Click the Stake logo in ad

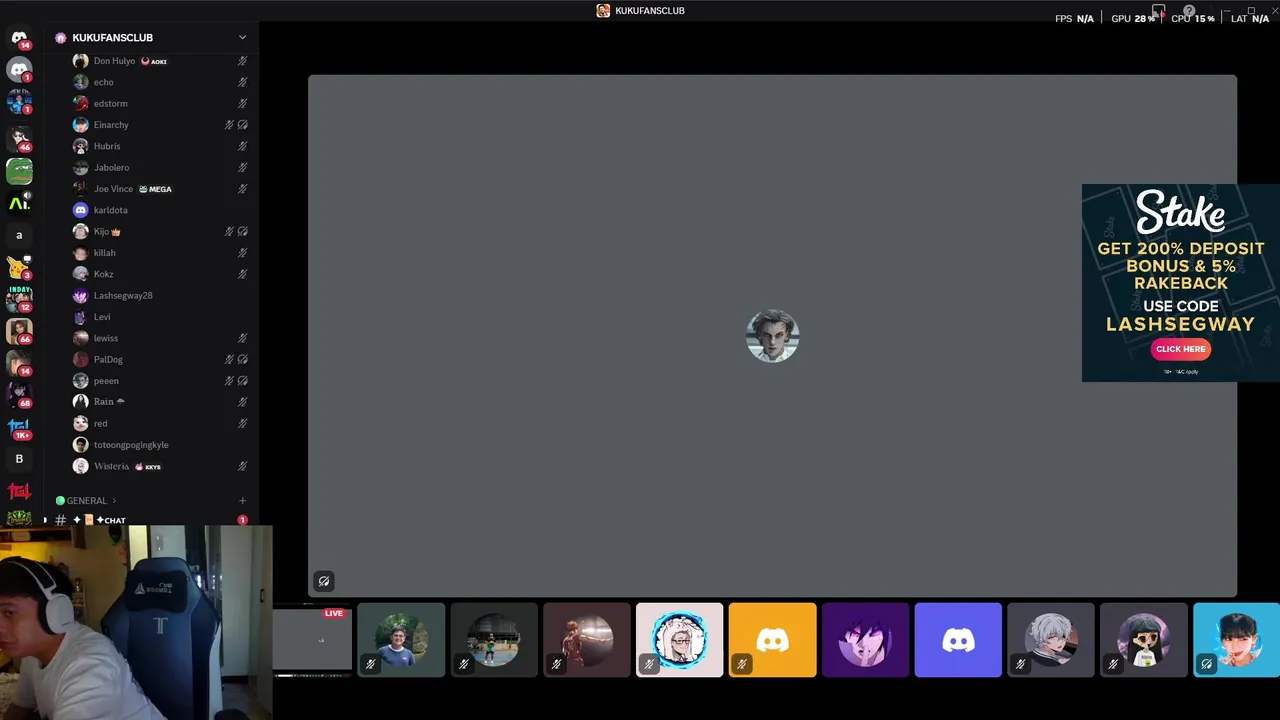(1180, 212)
